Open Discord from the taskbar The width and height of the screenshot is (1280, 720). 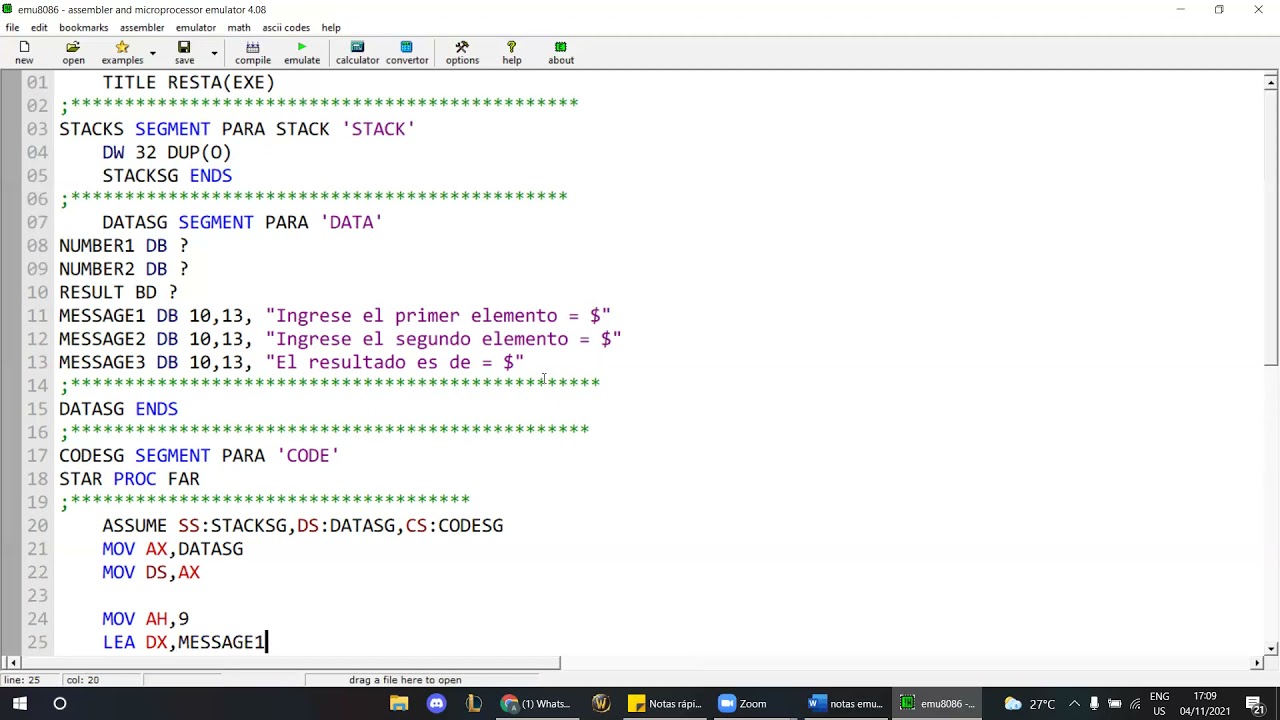pyautogui.click(x=436, y=704)
